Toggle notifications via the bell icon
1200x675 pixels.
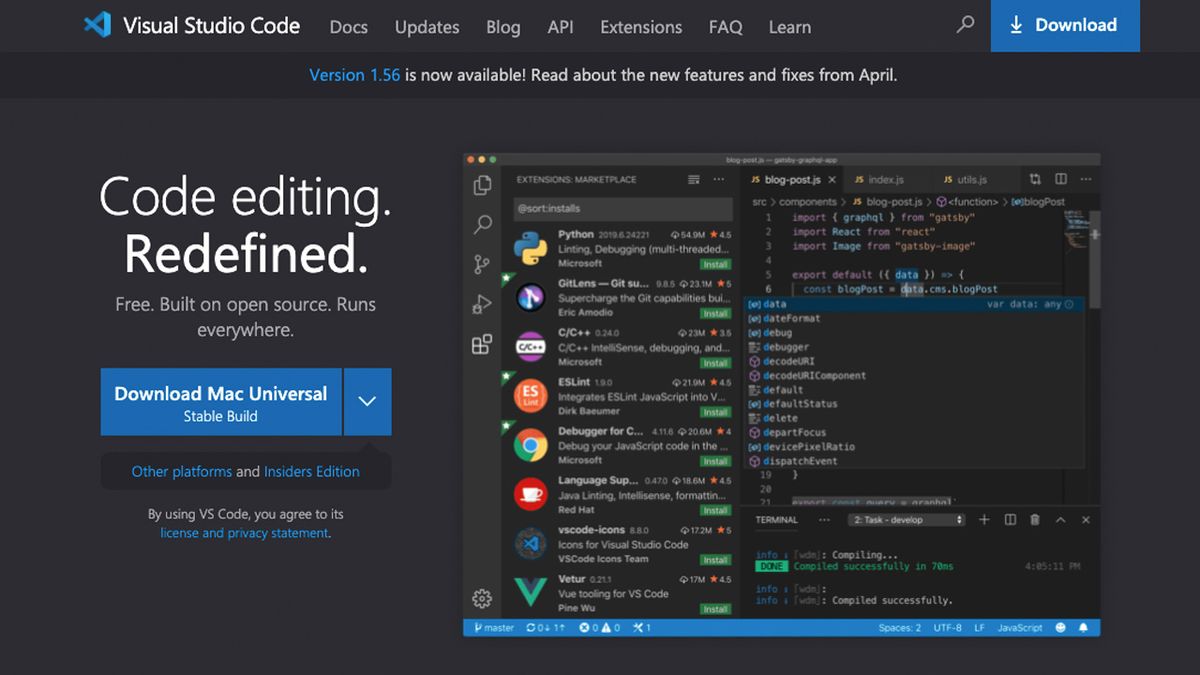(x=1083, y=627)
